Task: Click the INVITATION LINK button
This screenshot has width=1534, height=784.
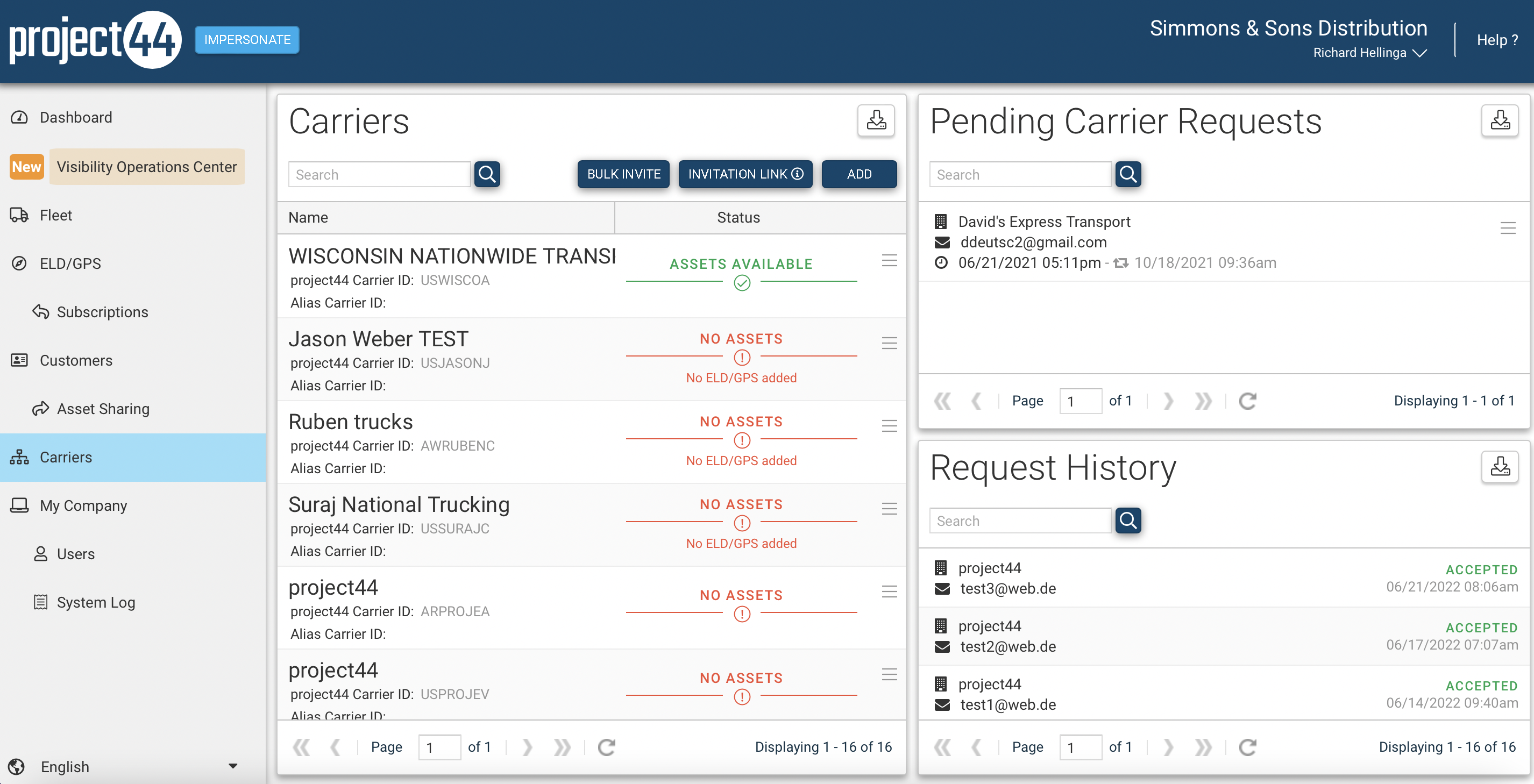Action: pyautogui.click(x=745, y=174)
